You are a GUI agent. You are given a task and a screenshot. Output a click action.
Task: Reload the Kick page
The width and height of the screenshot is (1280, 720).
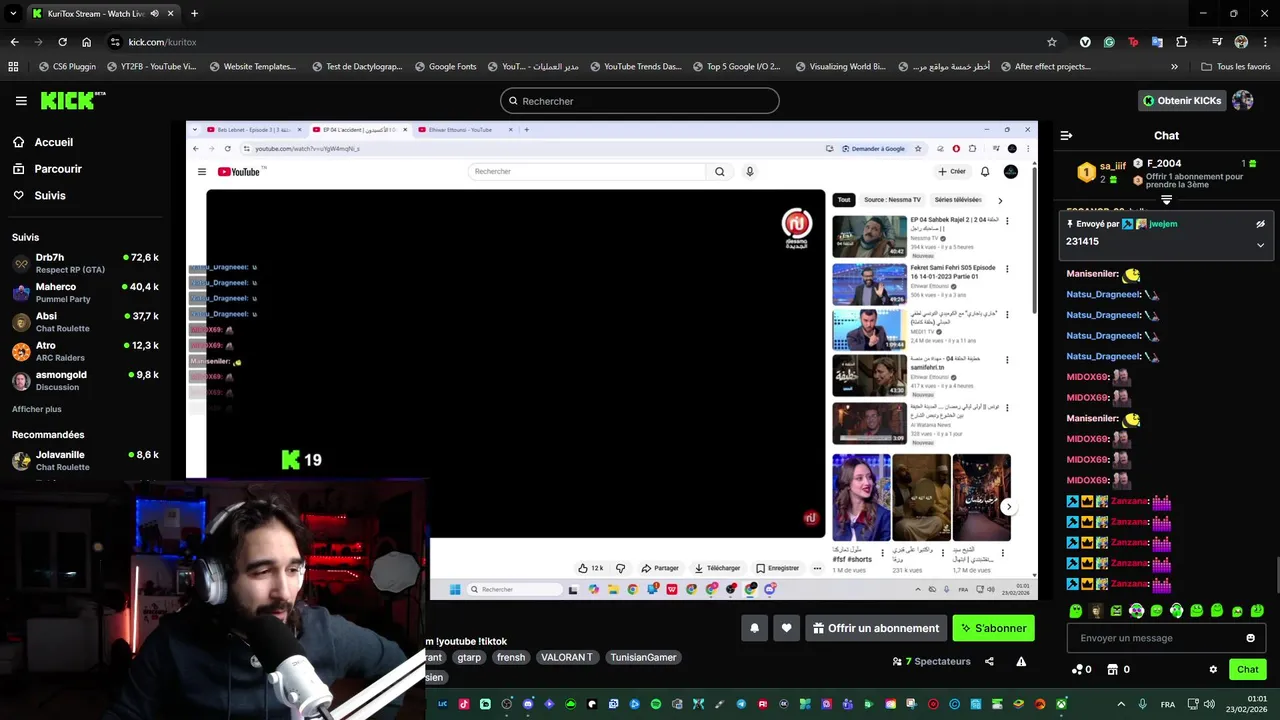(x=62, y=42)
